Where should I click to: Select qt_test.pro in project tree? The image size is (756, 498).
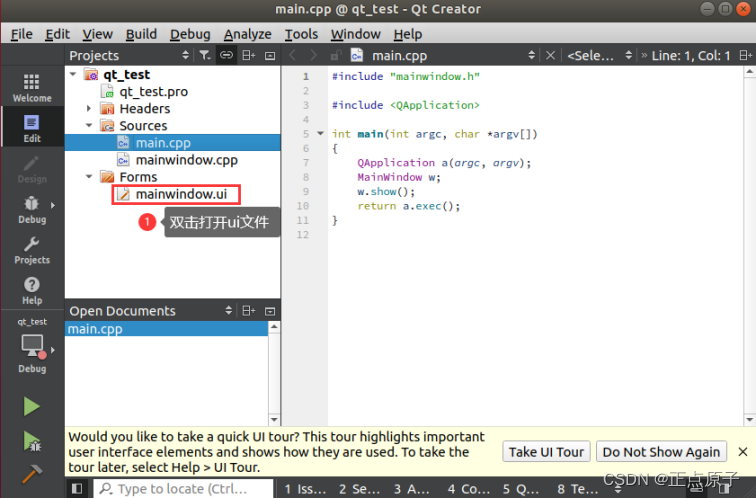(153, 92)
